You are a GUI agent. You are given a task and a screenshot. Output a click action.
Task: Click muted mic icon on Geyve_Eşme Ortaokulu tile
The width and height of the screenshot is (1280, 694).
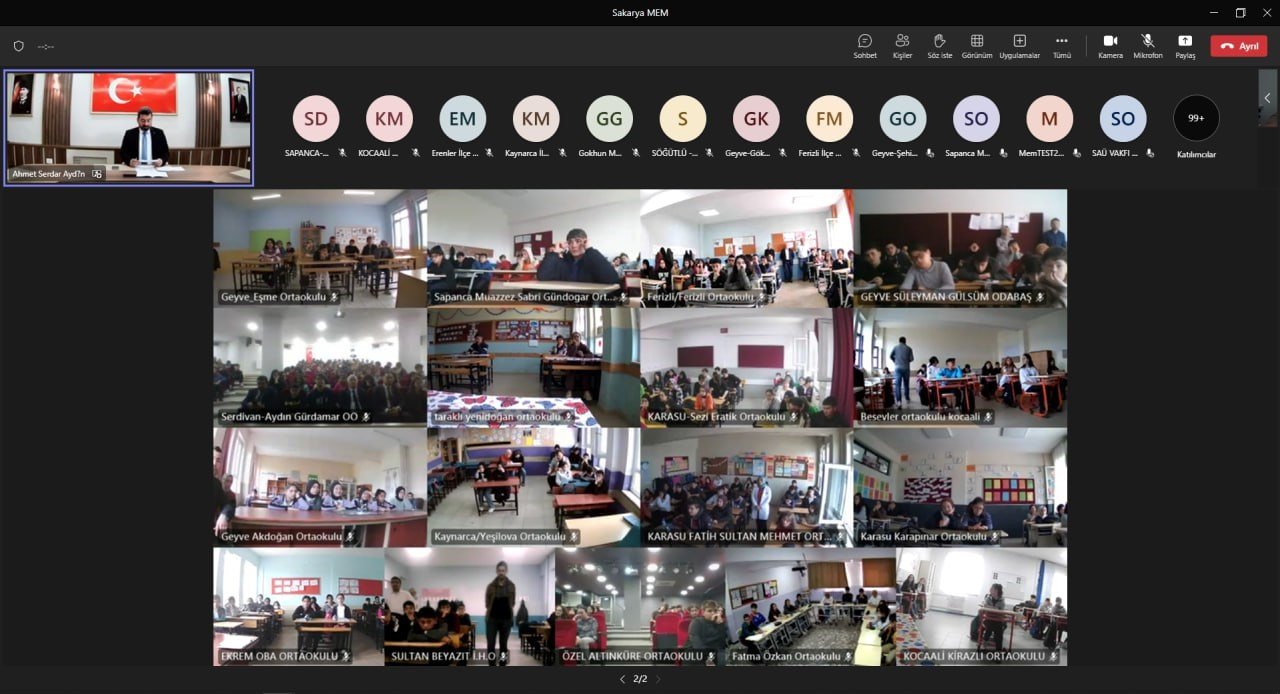coord(334,297)
